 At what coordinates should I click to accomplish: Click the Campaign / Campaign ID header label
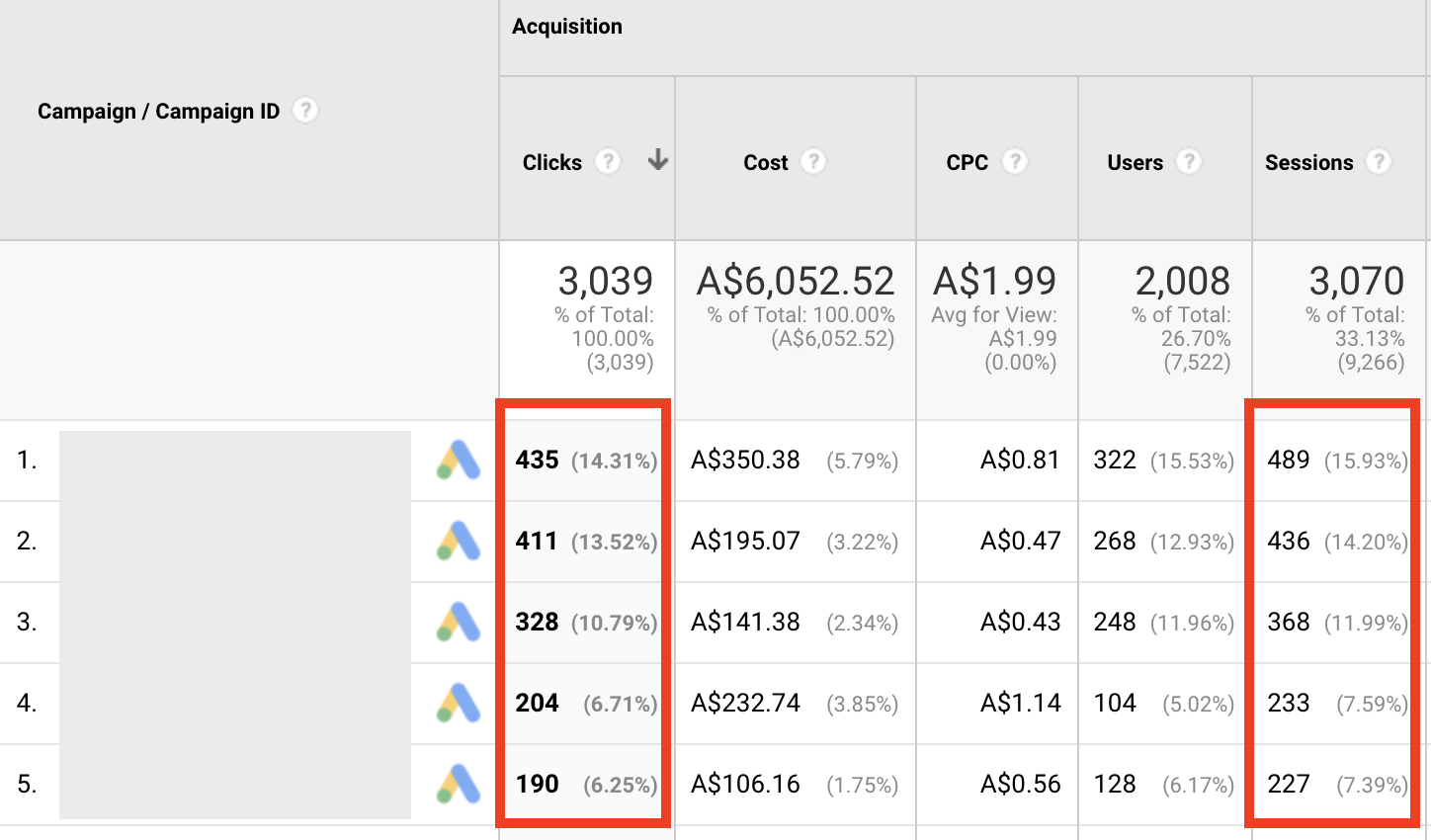click(158, 112)
